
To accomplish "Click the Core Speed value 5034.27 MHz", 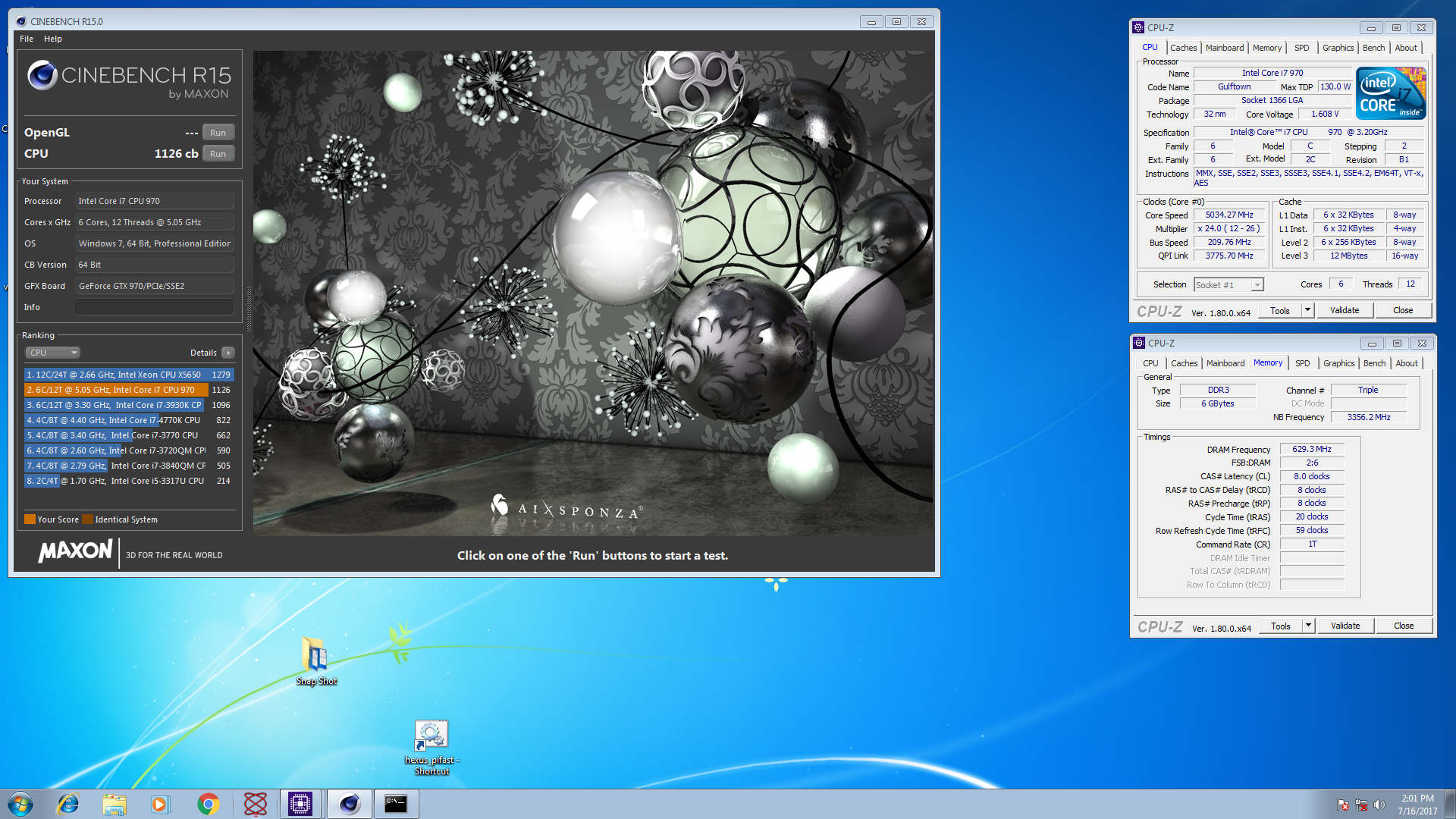I will click(1229, 215).
